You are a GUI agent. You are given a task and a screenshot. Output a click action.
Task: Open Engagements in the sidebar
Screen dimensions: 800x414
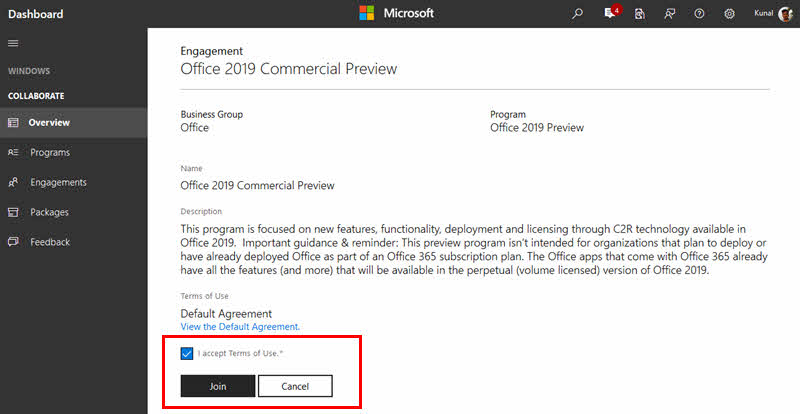[x=58, y=183]
